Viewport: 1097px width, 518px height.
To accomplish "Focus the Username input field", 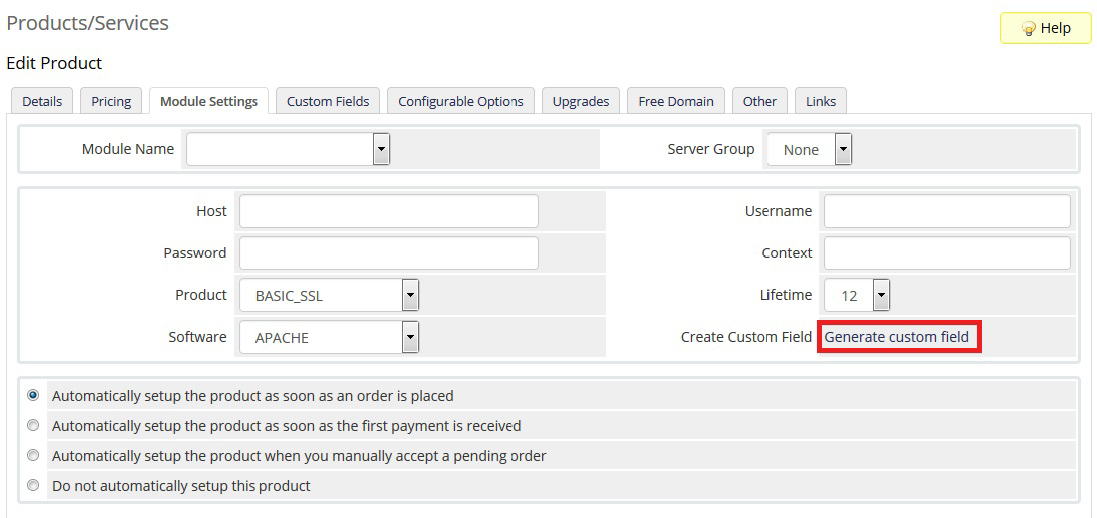I will (947, 211).
